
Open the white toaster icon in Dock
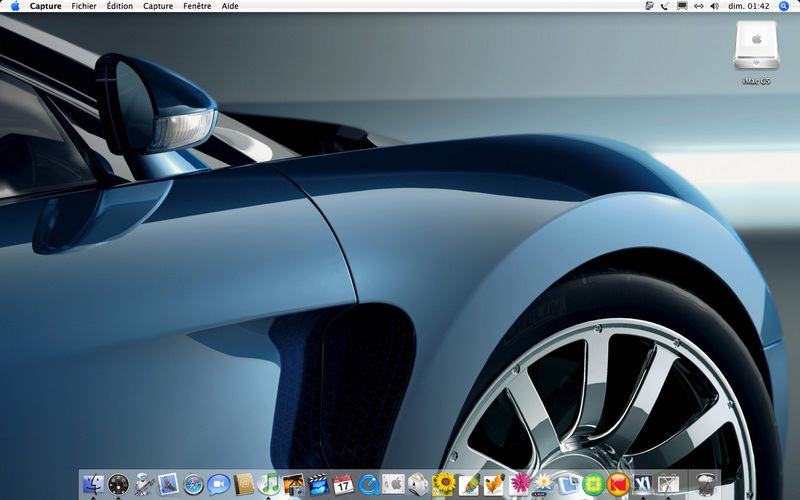coord(418,484)
